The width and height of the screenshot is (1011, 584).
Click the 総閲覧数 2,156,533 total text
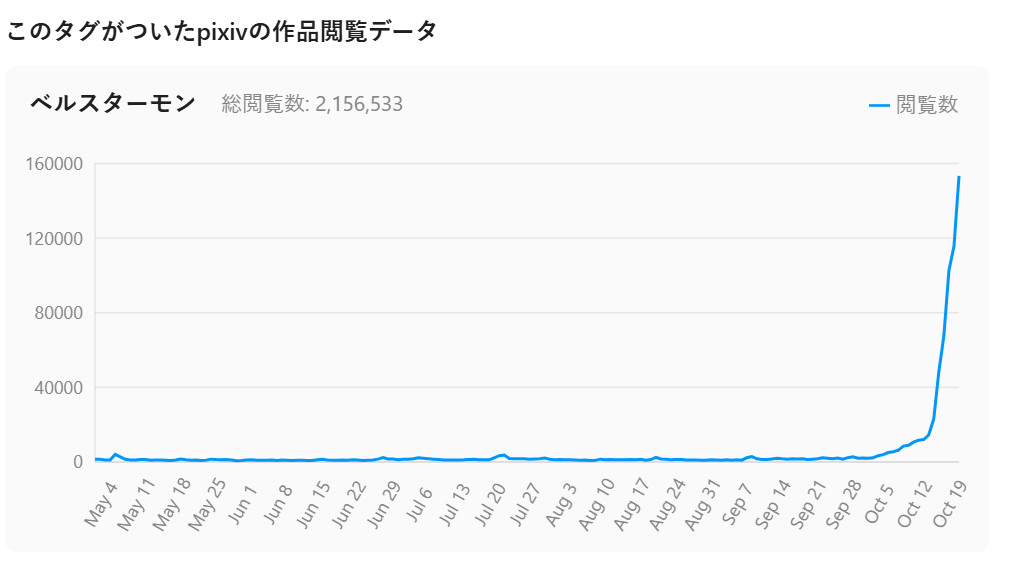312,104
